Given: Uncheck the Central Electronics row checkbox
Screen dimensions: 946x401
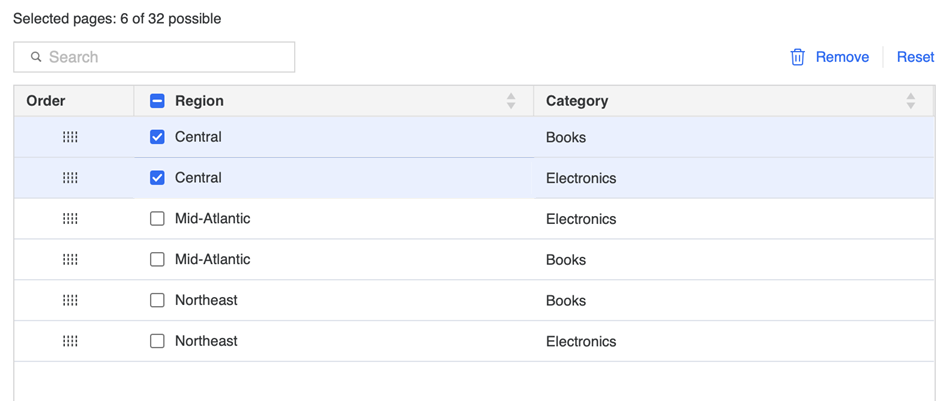Looking at the screenshot, I should pos(157,178).
